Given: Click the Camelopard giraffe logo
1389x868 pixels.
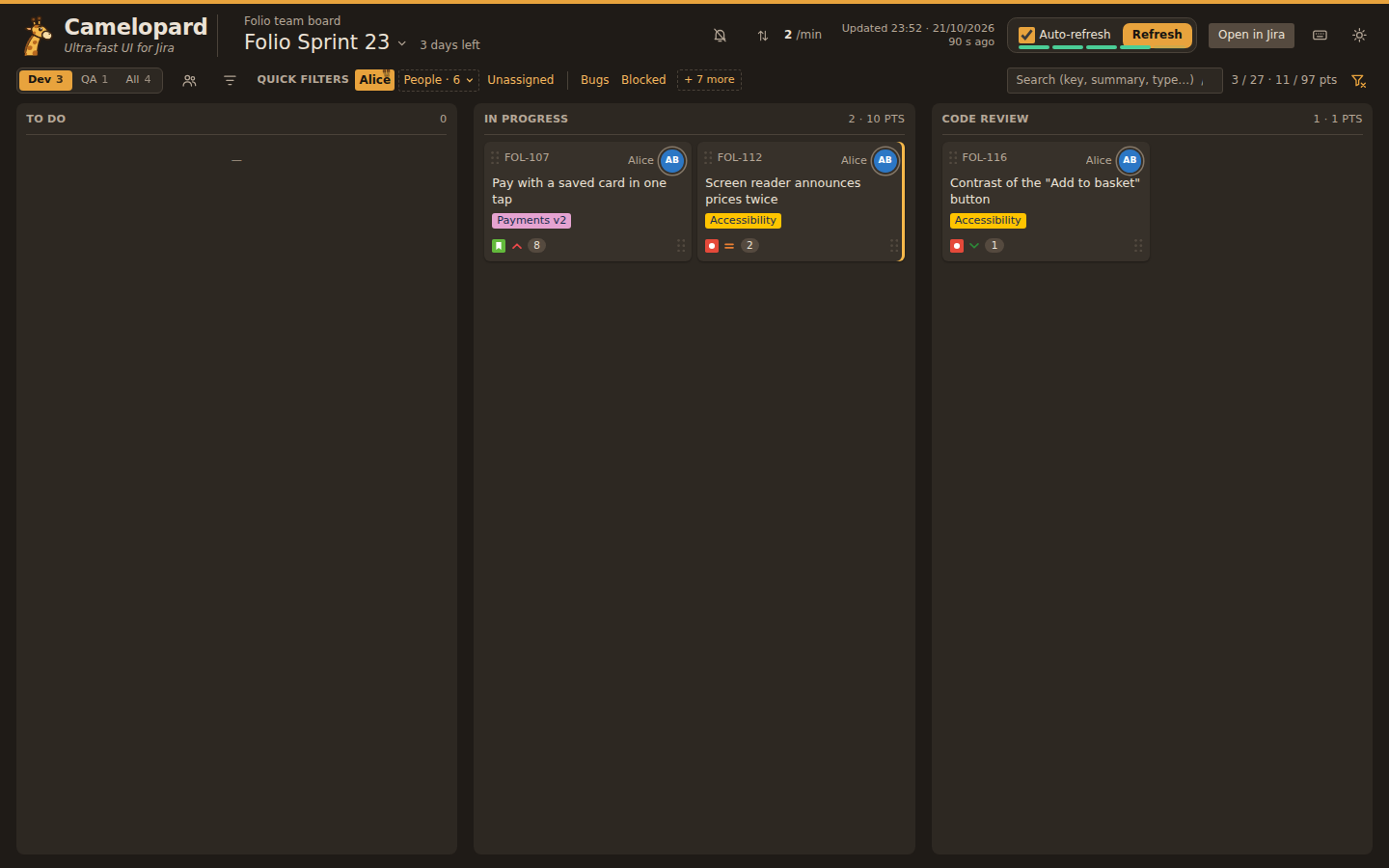Looking at the screenshot, I should [37, 37].
